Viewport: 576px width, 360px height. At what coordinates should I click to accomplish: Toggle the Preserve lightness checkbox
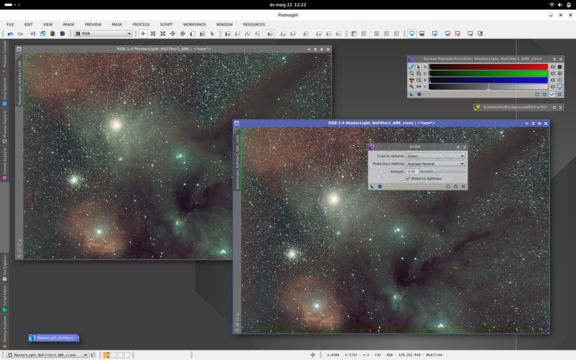point(408,179)
